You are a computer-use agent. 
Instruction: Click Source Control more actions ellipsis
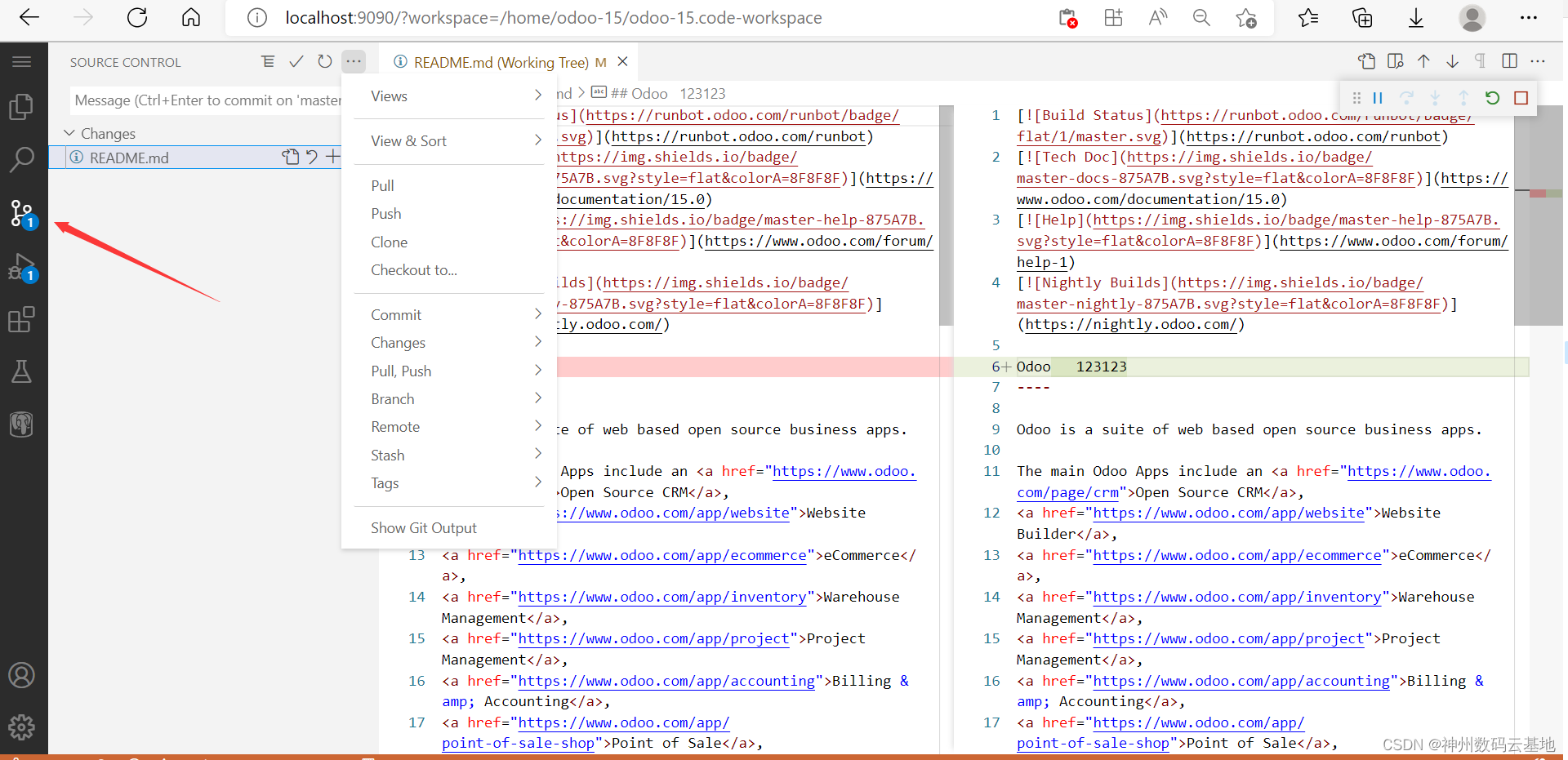tap(354, 61)
